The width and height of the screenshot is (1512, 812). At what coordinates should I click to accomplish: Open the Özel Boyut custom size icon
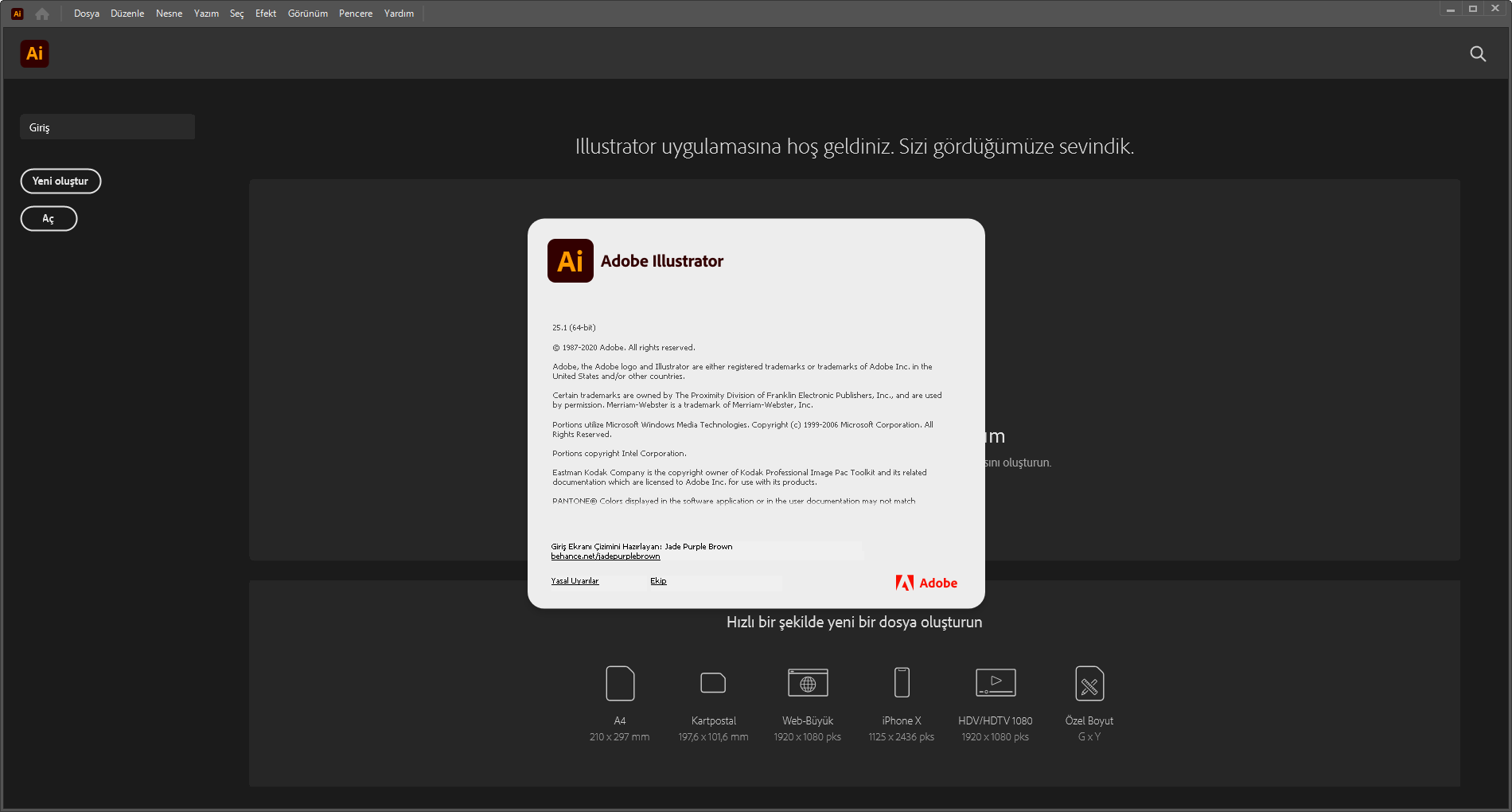[1089, 683]
